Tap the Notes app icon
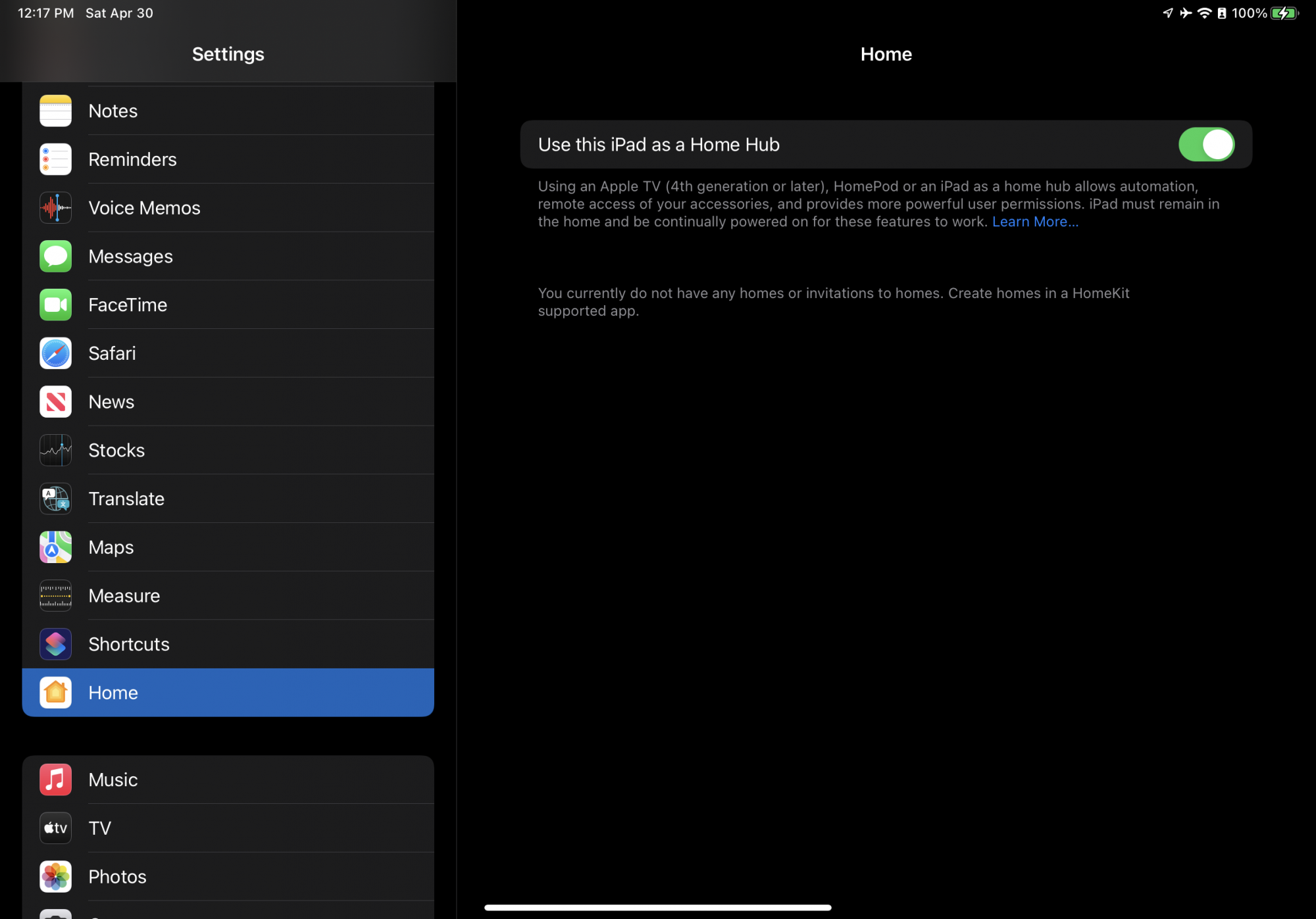1316x919 pixels. coord(55,111)
